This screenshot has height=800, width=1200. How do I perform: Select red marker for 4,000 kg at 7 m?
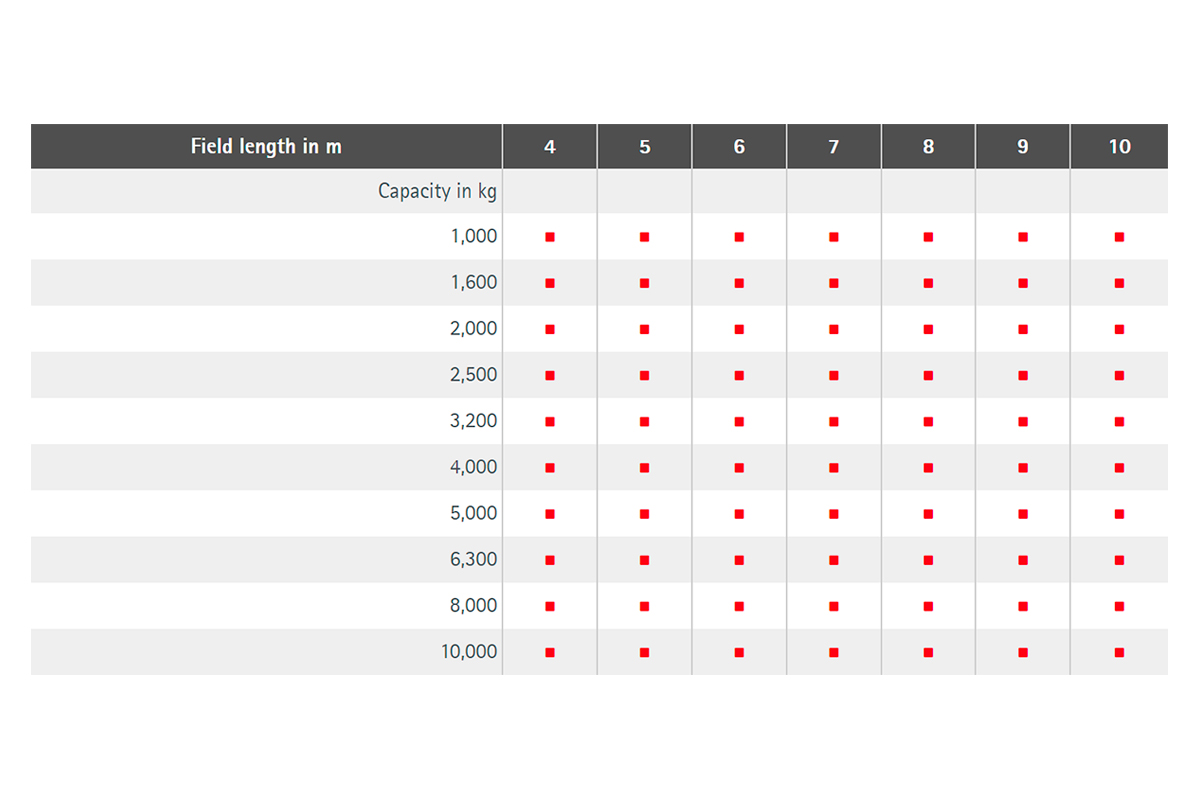click(x=834, y=468)
